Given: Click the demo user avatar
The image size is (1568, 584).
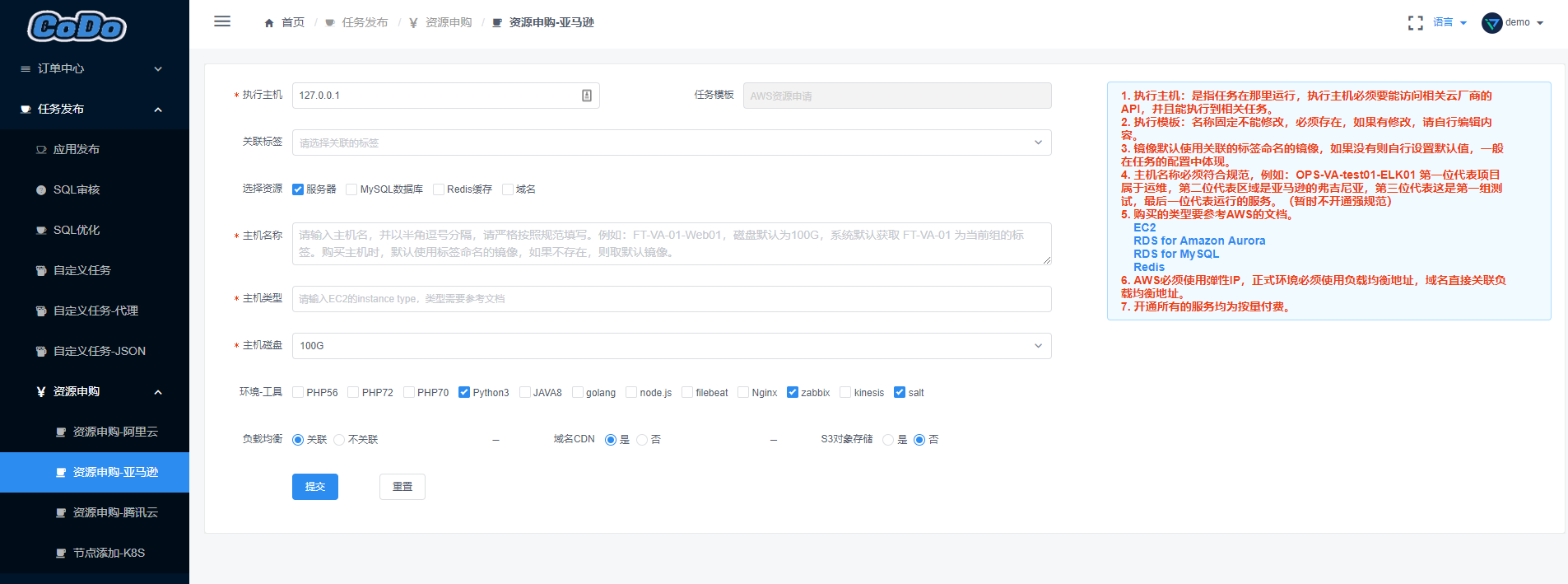Looking at the screenshot, I should pyautogui.click(x=1491, y=23).
